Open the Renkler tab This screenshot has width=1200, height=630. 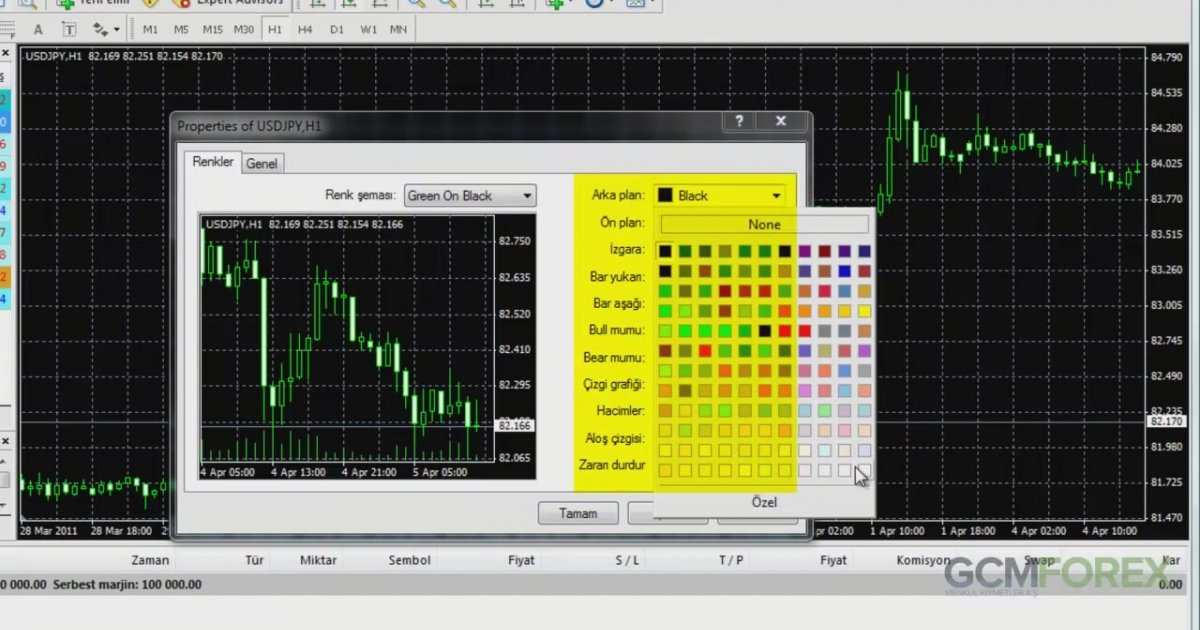[x=213, y=162]
